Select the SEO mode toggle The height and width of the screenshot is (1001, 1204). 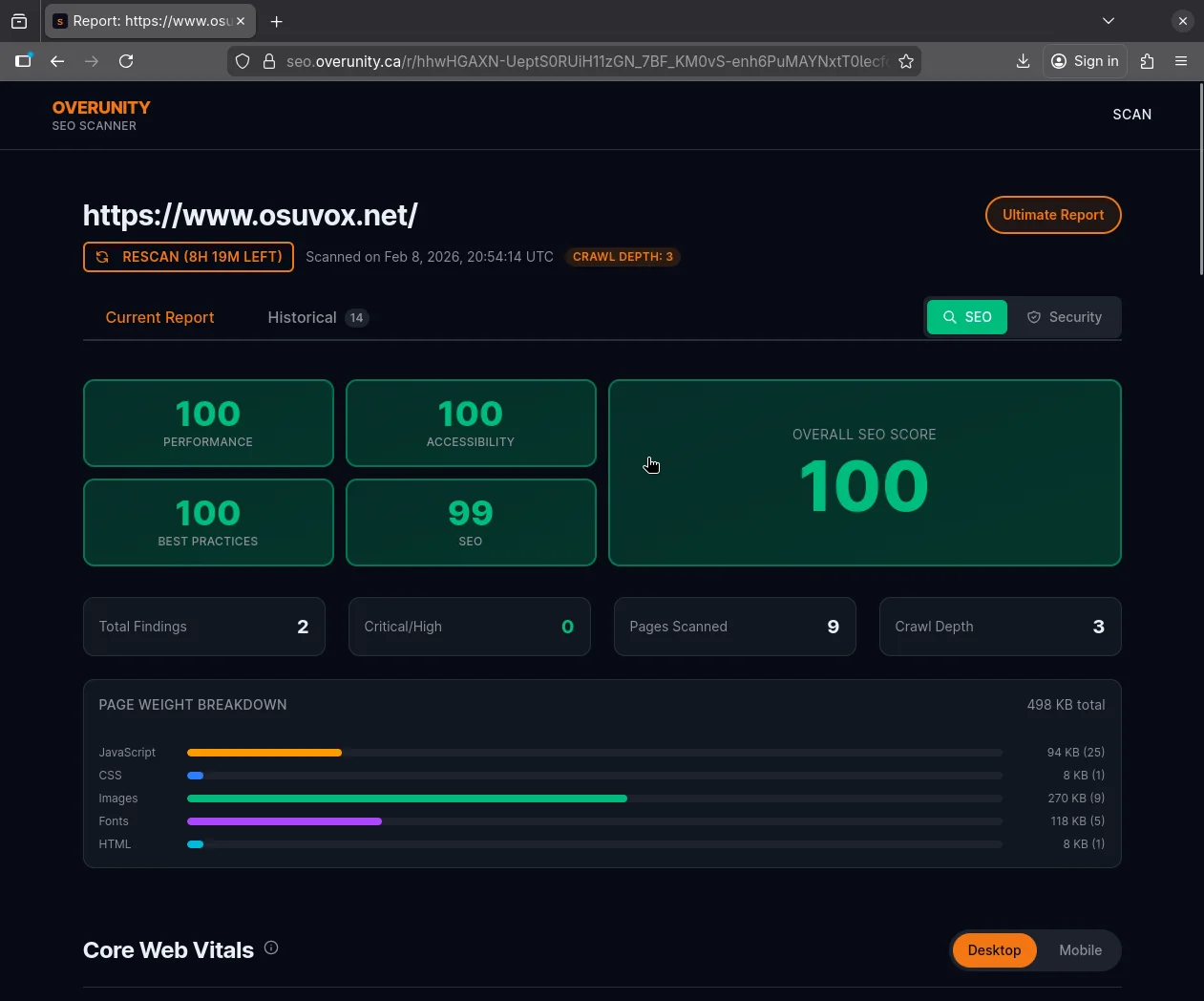coord(967,317)
